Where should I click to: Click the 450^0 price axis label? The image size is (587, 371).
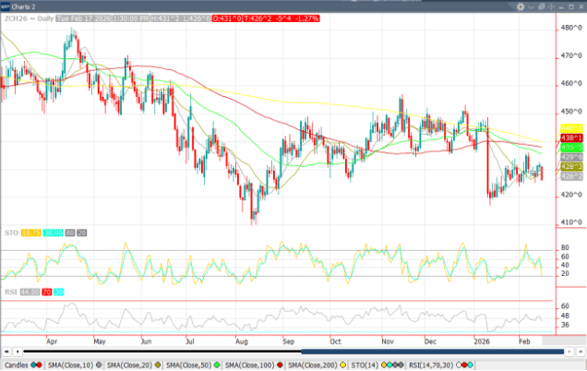click(x=571, y=112)
